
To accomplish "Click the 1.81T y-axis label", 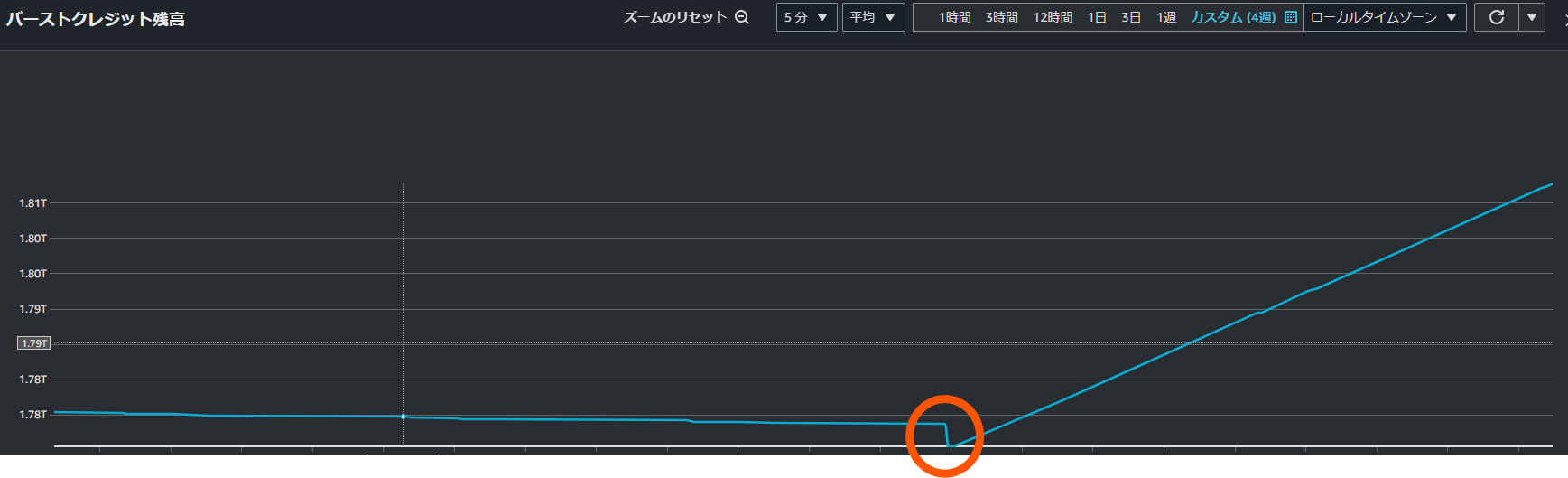I will click(33, 203).
